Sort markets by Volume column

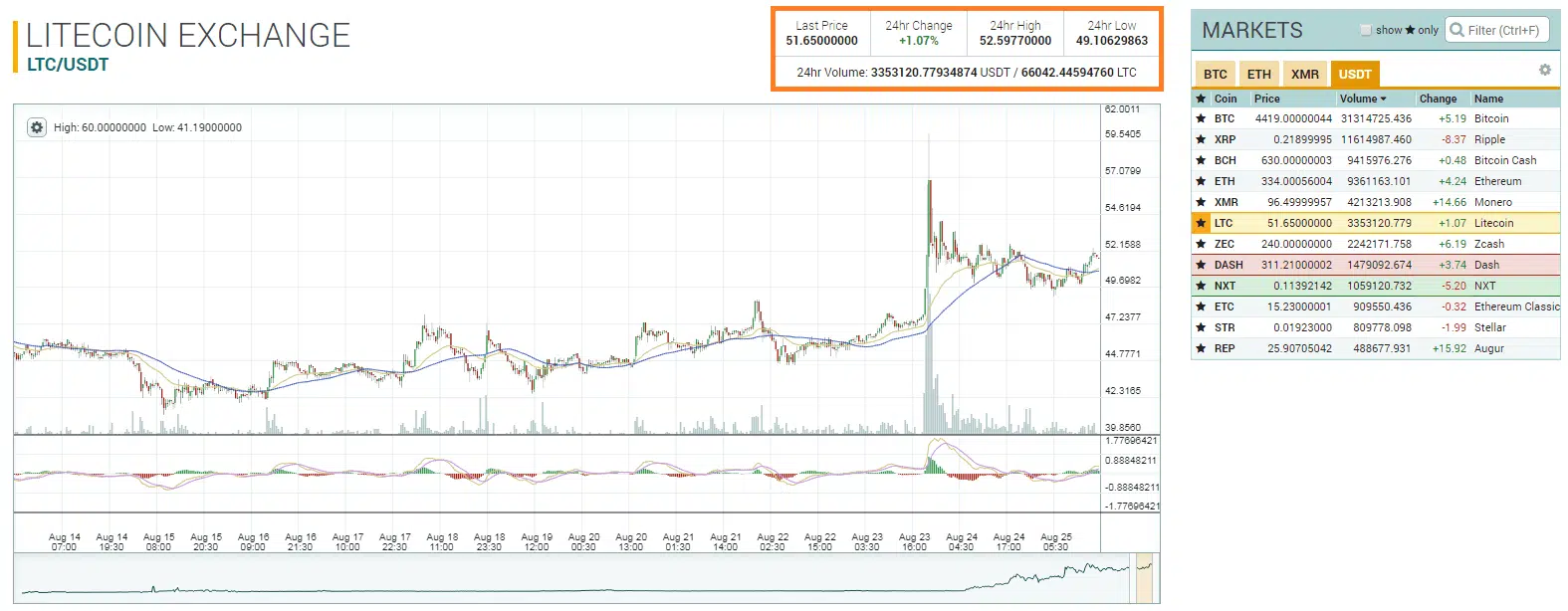[x=1363, y=99]
